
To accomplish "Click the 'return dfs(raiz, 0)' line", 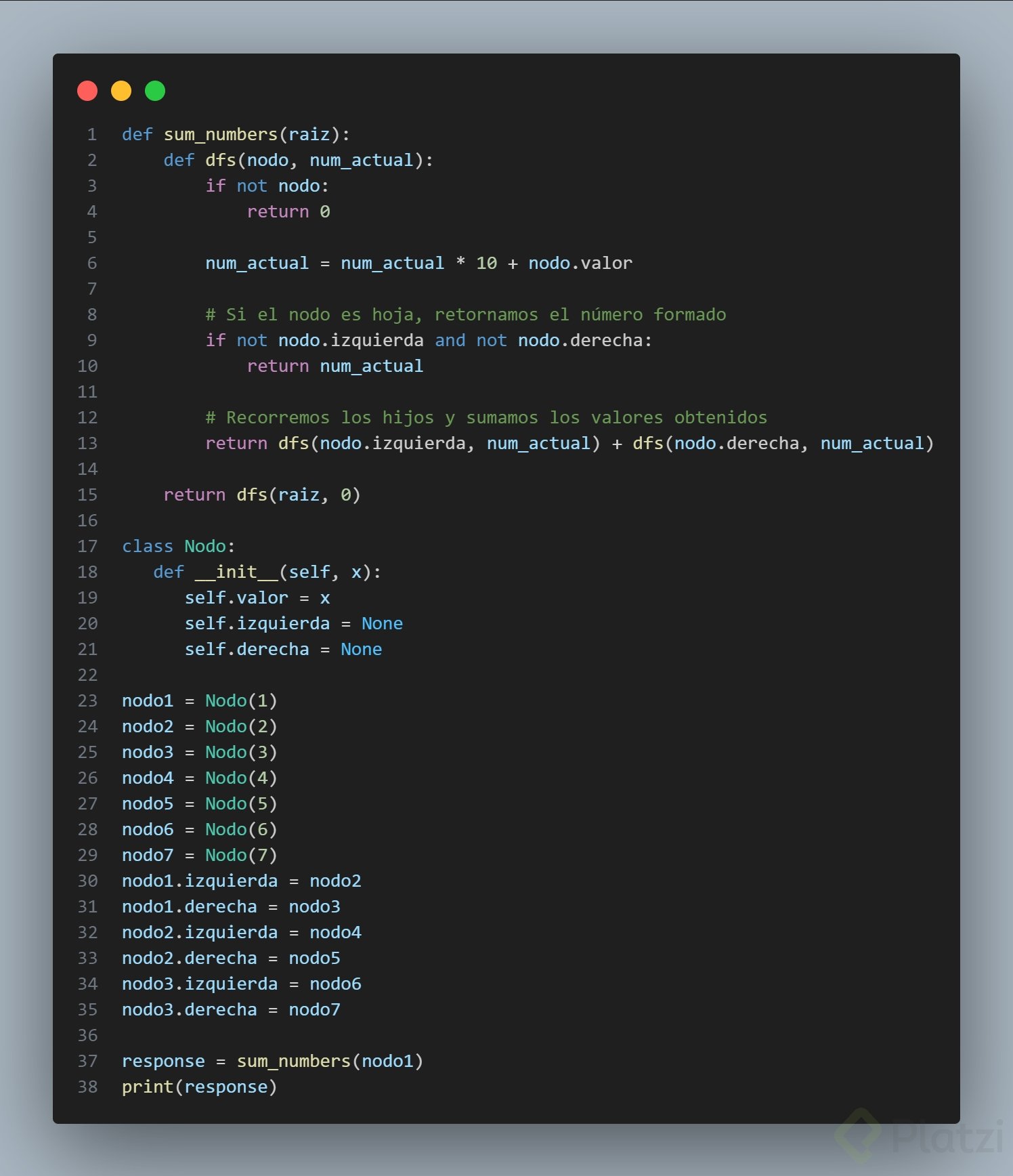I will pos(262,495).
